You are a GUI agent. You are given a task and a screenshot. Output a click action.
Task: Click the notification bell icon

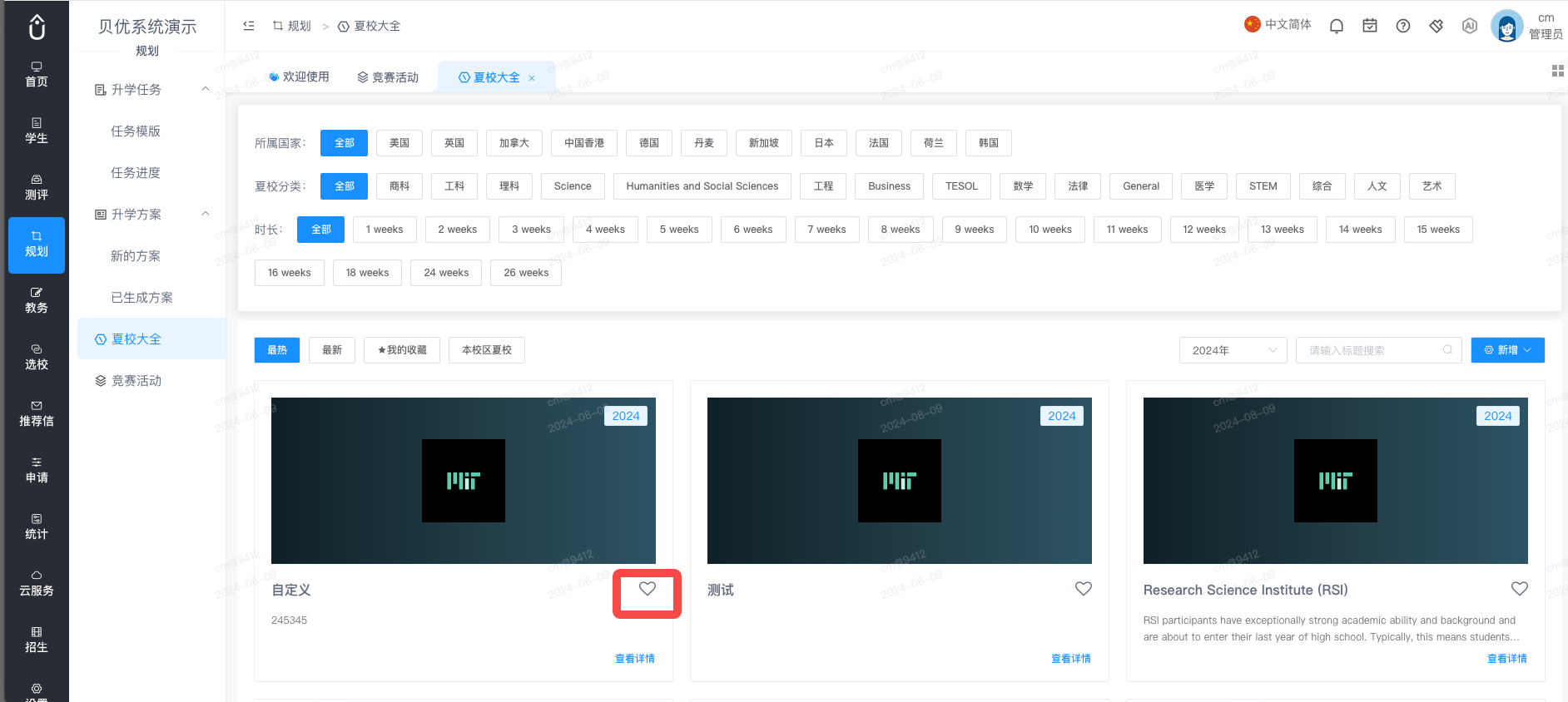[x=1337, y=26]
